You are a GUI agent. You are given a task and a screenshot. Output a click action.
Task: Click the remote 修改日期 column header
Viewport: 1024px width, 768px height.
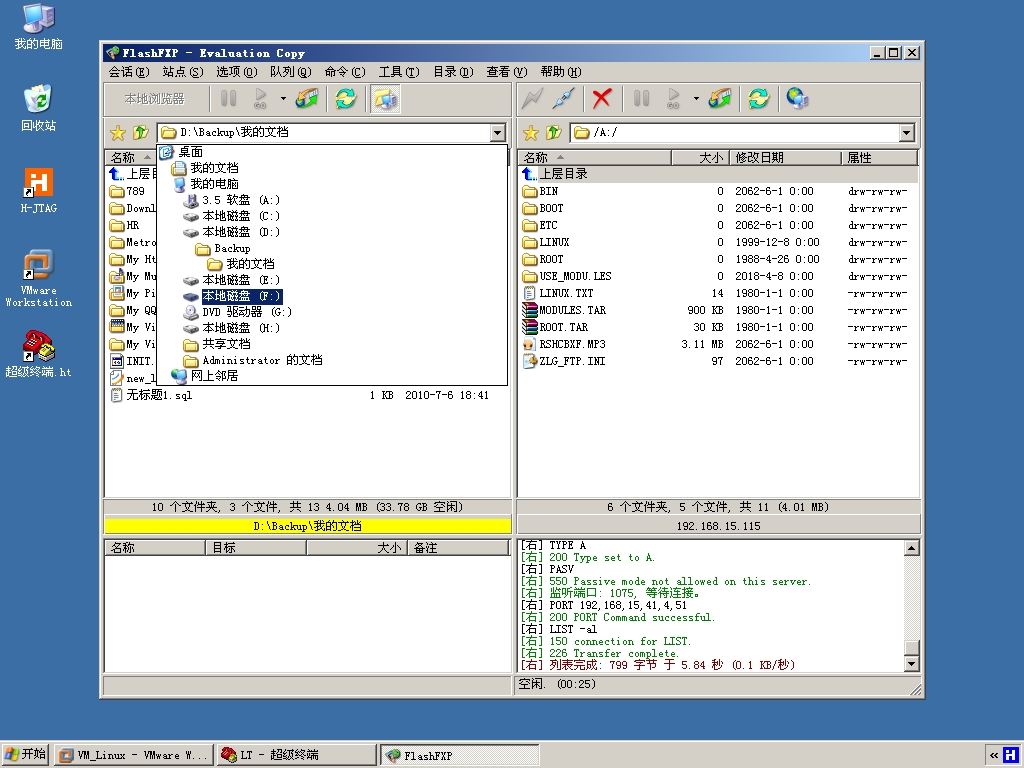[785, 157]
